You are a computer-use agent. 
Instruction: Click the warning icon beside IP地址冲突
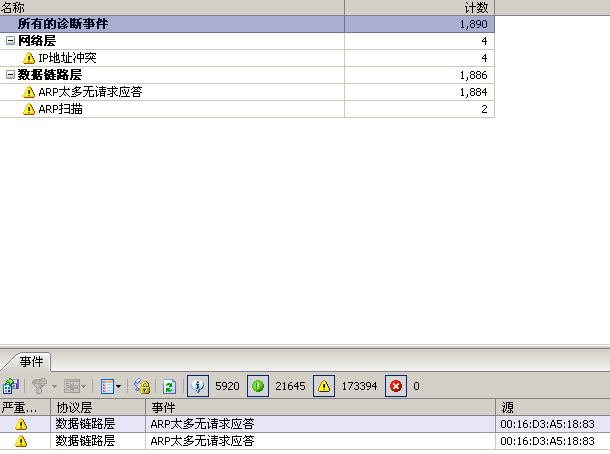pos(29,58)
